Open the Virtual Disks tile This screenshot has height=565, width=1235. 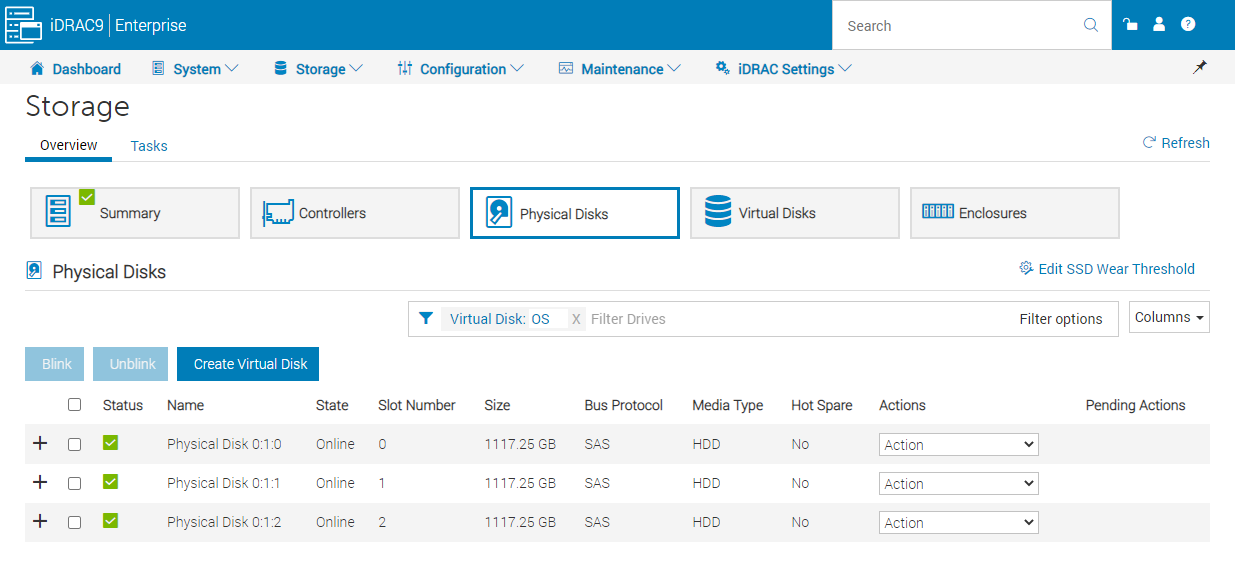(x=795, y=213)
